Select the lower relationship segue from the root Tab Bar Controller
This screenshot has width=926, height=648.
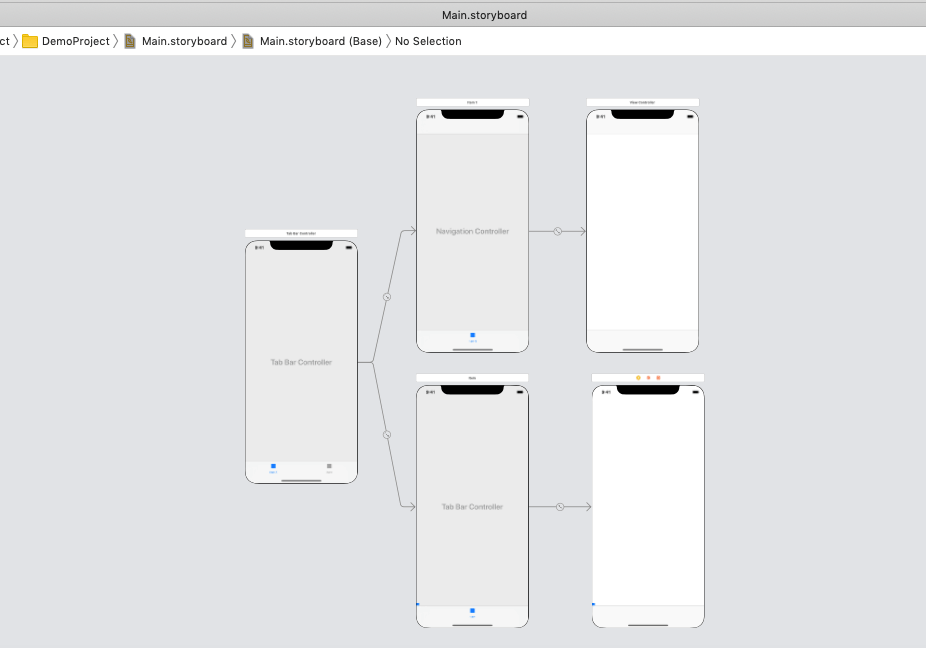click(387, 435)
